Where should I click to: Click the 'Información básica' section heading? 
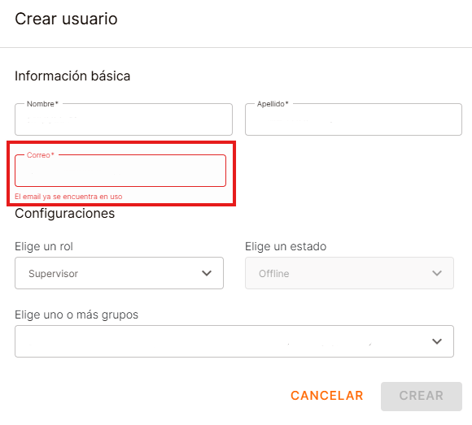pyautogui.click(x=72, y=76)
